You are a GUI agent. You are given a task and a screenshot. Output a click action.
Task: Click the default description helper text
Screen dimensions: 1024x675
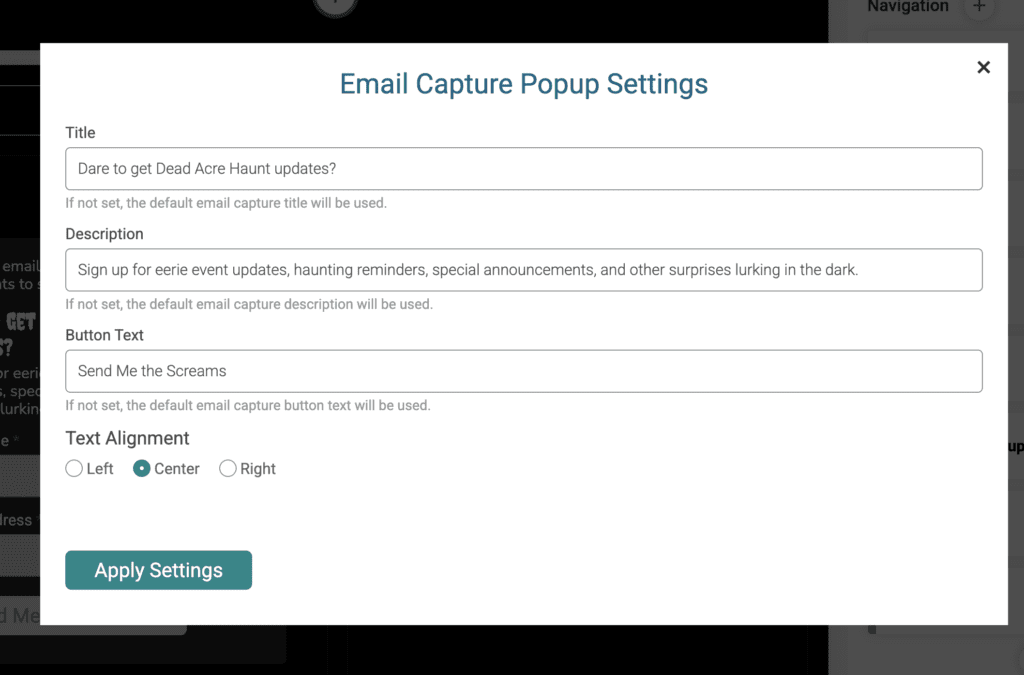(x=249, y=304)
